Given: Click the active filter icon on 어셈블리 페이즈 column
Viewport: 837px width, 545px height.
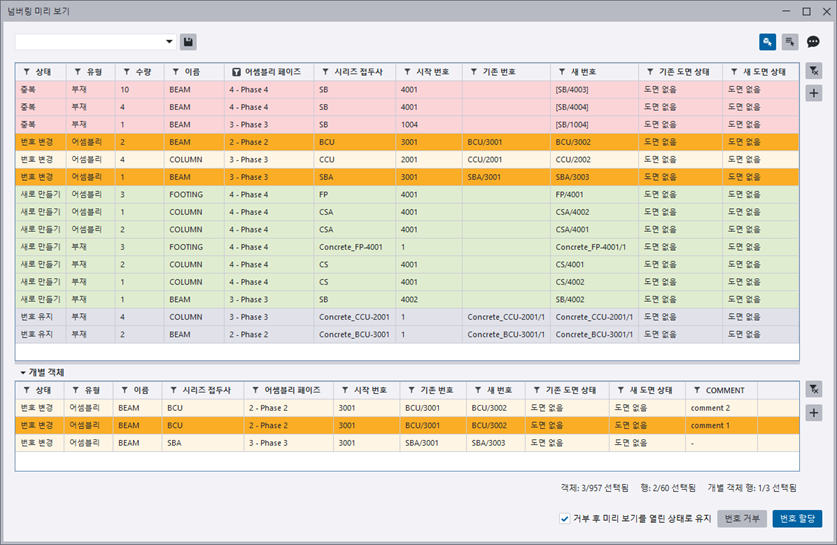Looking at the screenshot, I should point(236,72).
